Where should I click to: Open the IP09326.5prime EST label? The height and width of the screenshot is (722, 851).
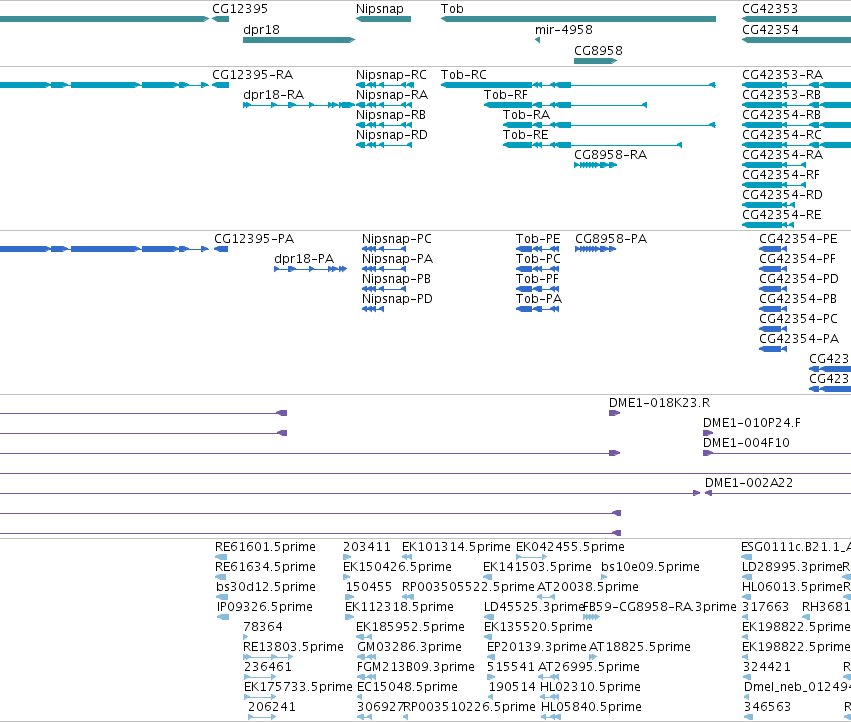265,607
